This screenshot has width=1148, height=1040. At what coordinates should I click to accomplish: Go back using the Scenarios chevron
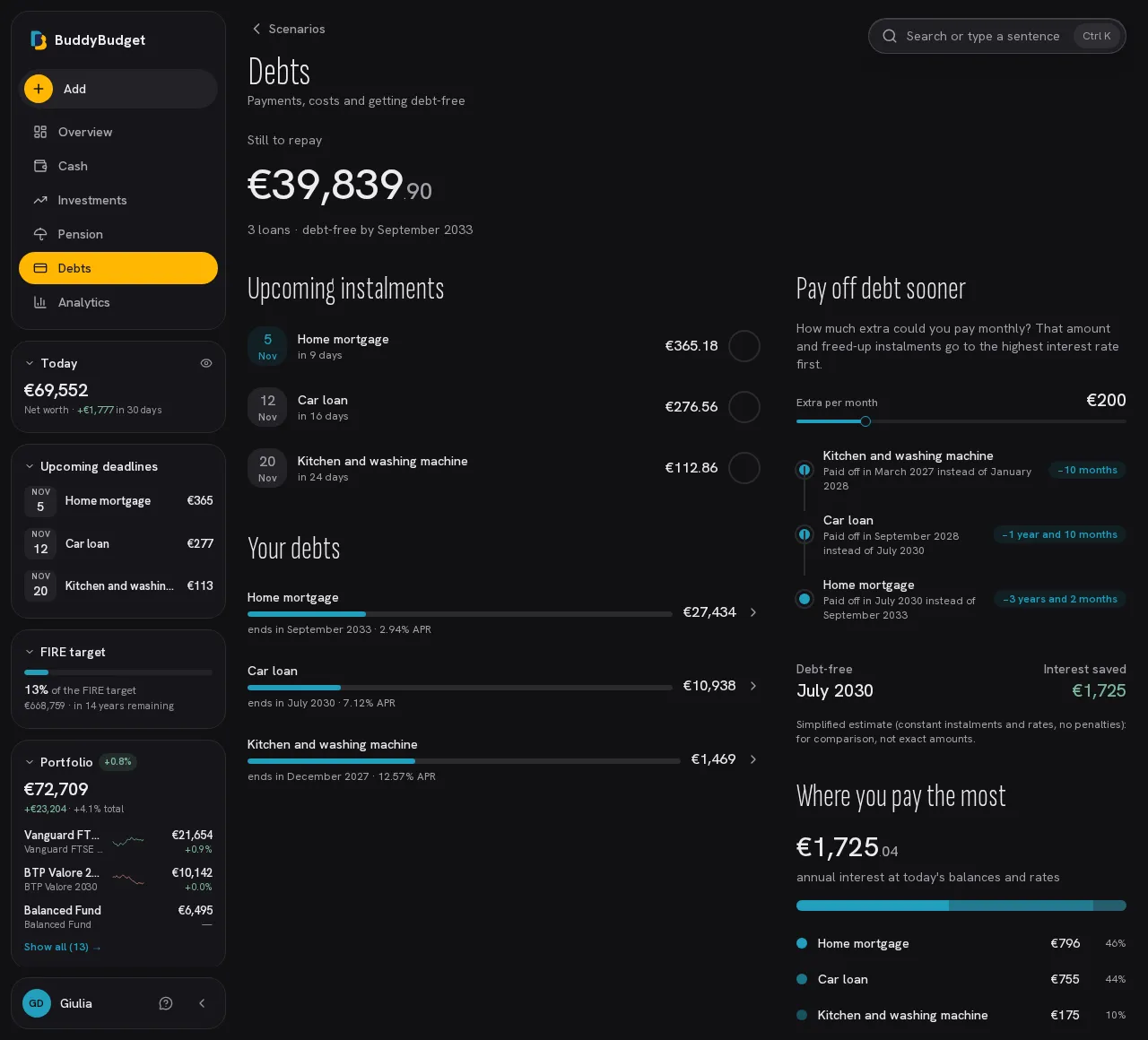(x=257, y=29)
